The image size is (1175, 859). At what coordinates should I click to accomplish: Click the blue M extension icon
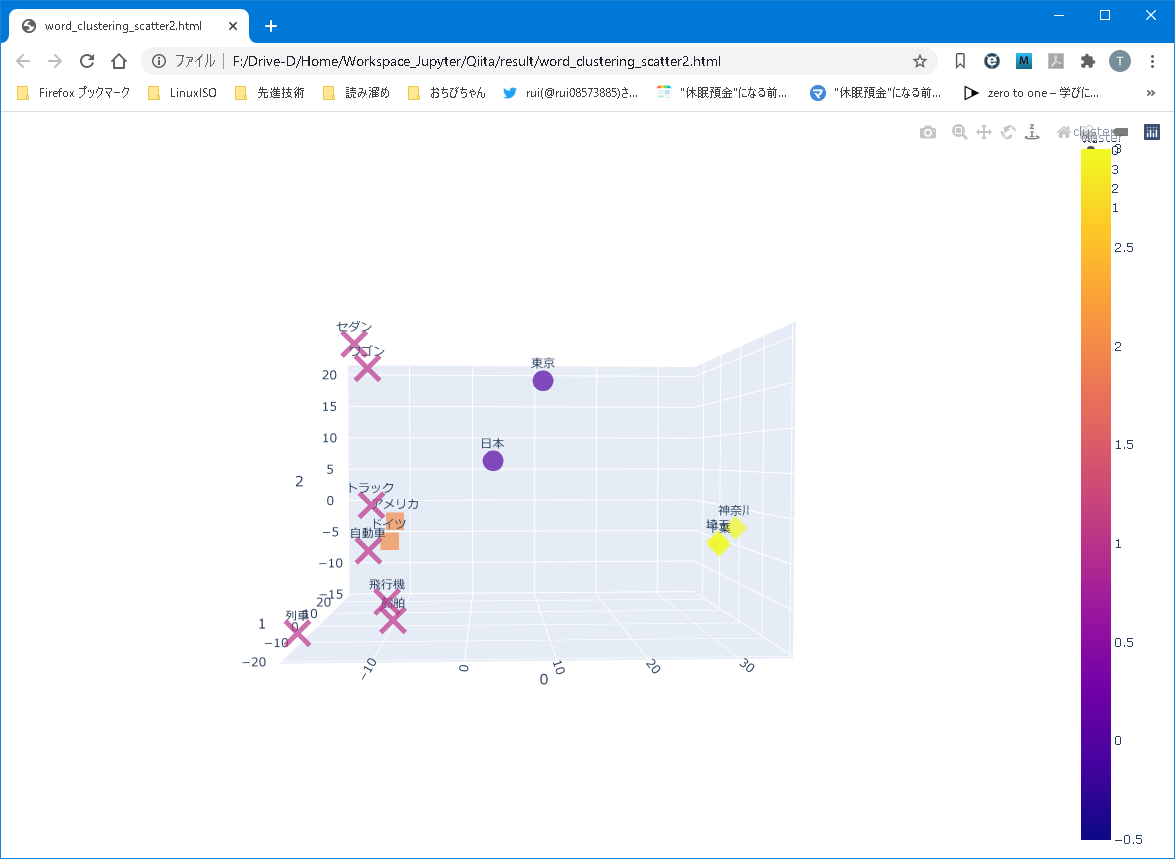[x=1024, y=61]
